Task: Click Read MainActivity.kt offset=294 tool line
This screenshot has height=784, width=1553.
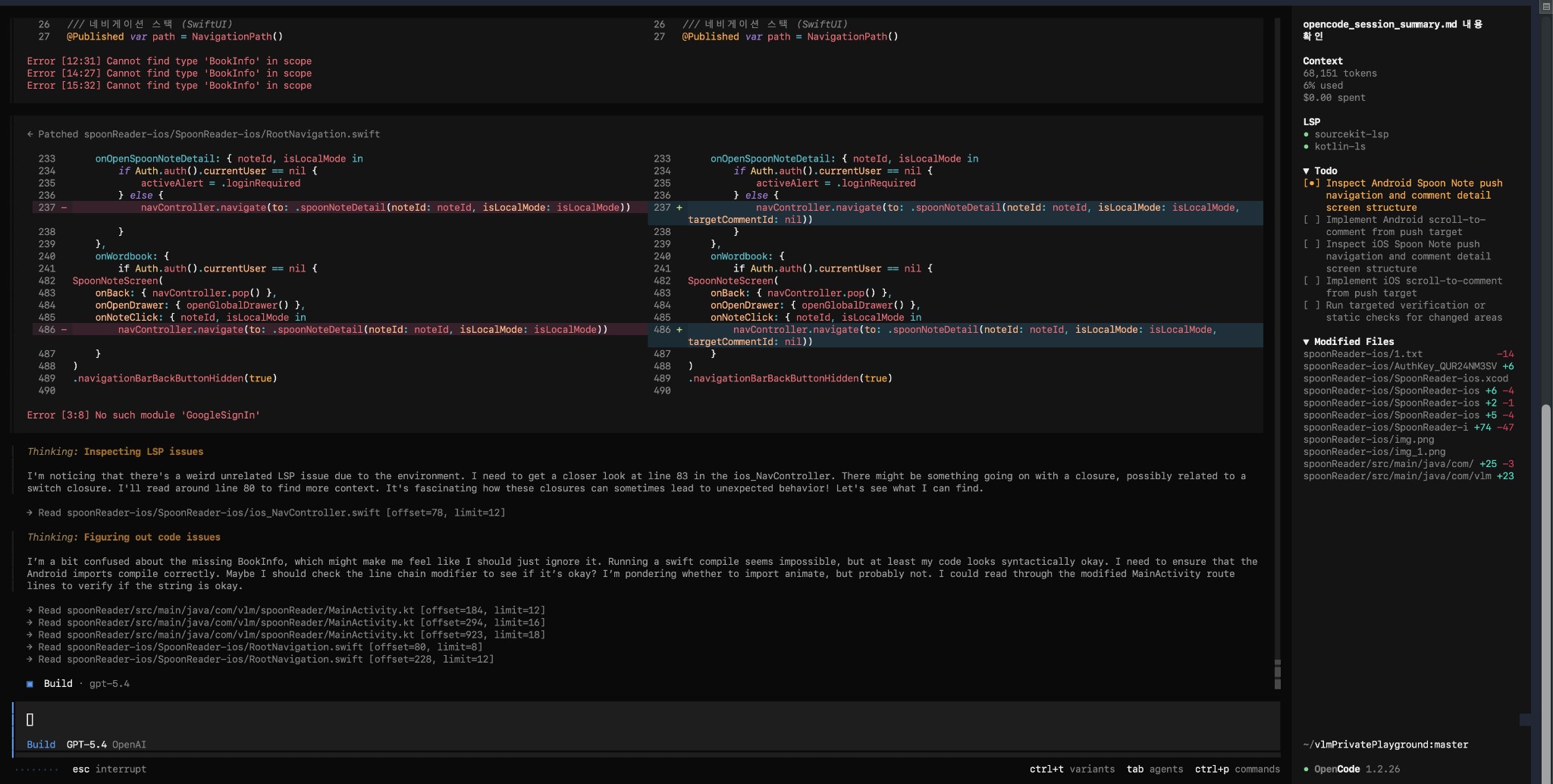Action: [286, 622]
